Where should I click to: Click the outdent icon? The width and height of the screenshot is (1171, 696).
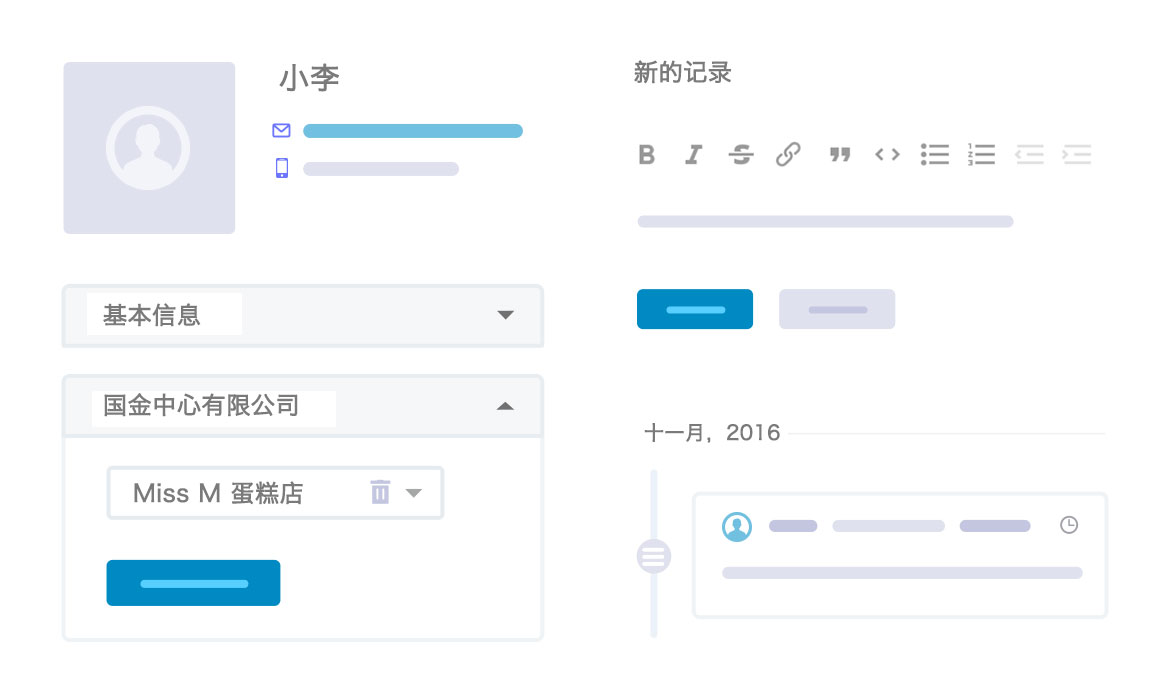click(x=1029, y=155)
